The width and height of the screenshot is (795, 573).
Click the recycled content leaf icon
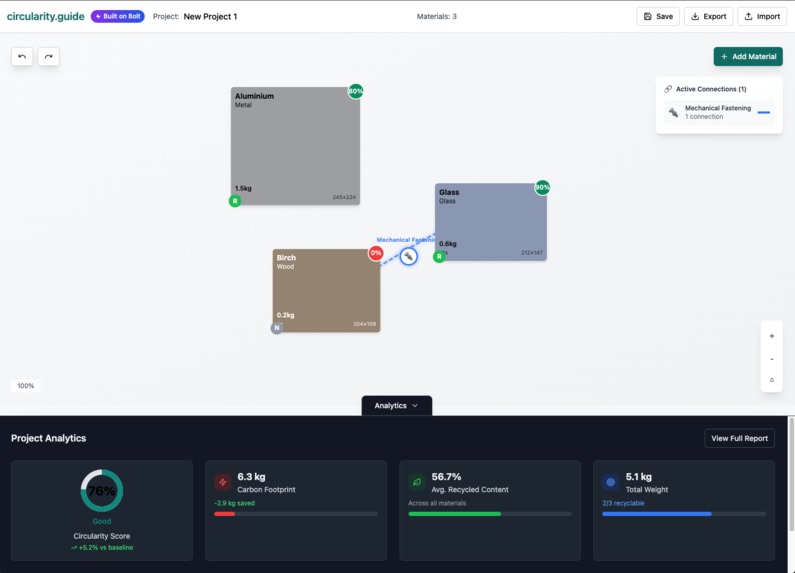(x=417, y=482)
